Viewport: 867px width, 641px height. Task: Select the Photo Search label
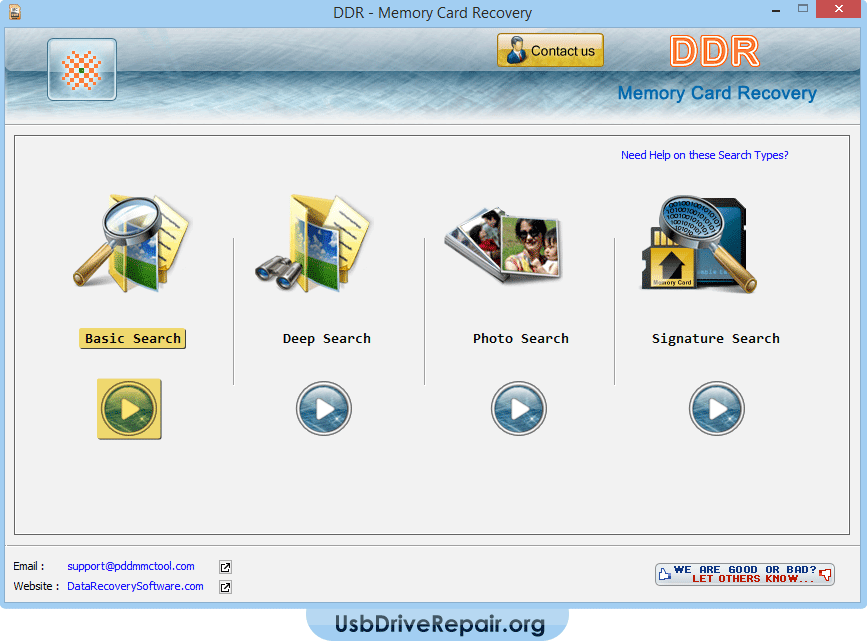(520, 338)
